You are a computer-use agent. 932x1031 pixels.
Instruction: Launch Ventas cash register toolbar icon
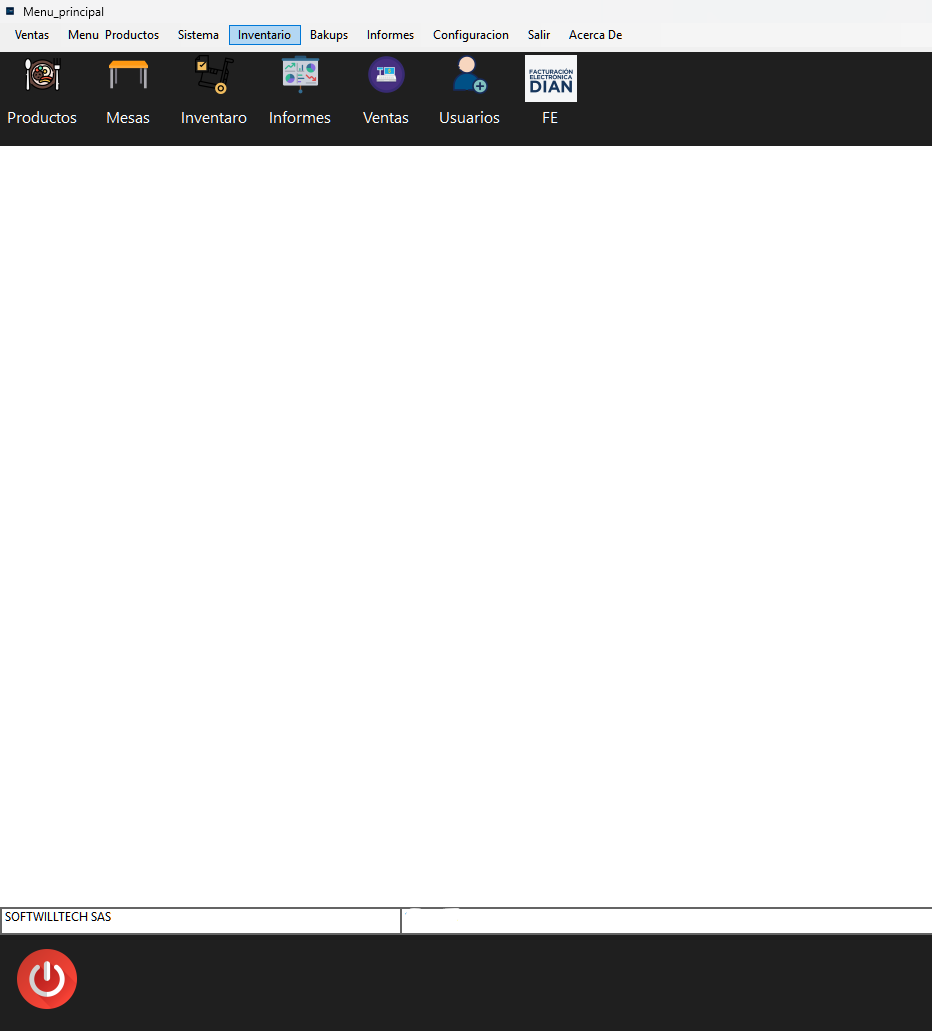click(x=386, y=76)
